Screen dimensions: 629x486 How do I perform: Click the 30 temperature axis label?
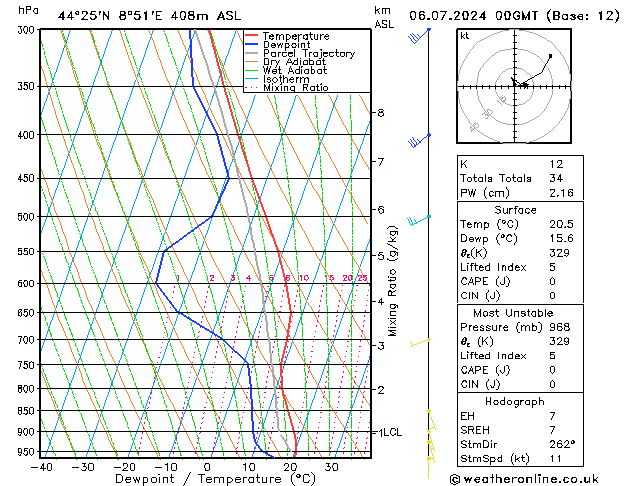331,468
